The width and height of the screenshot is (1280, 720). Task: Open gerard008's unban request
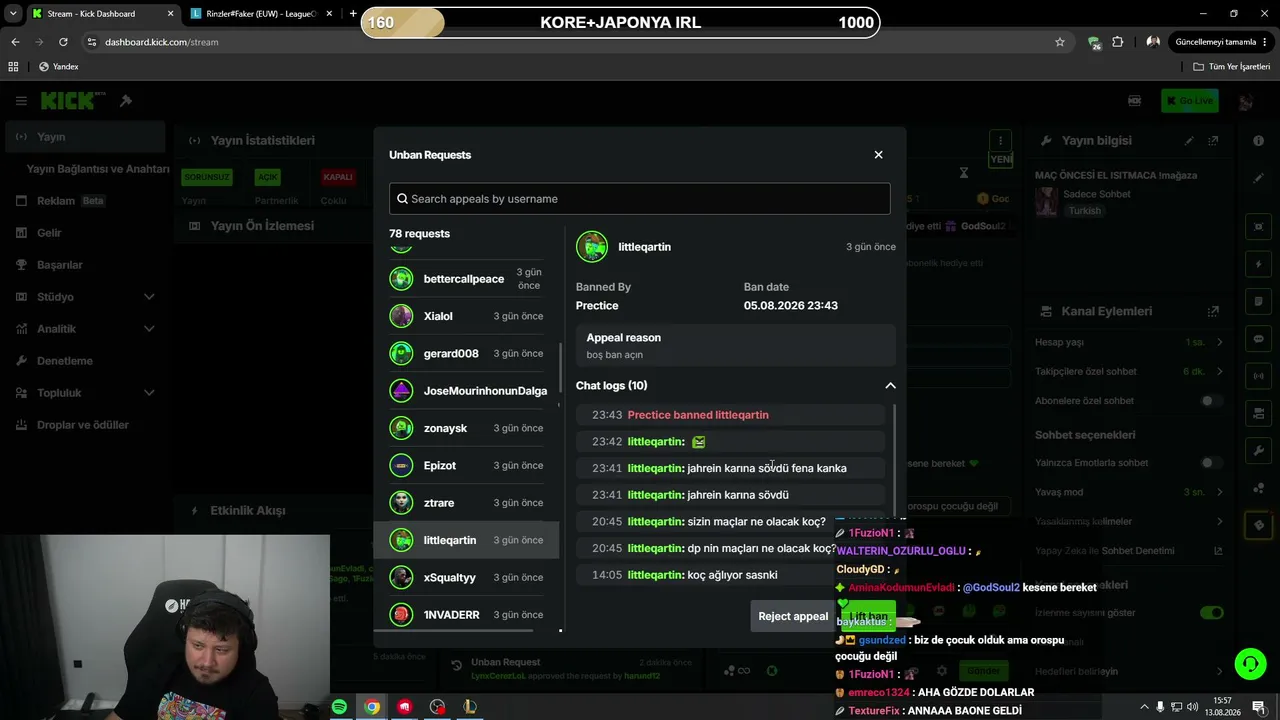tap(466, 354)
